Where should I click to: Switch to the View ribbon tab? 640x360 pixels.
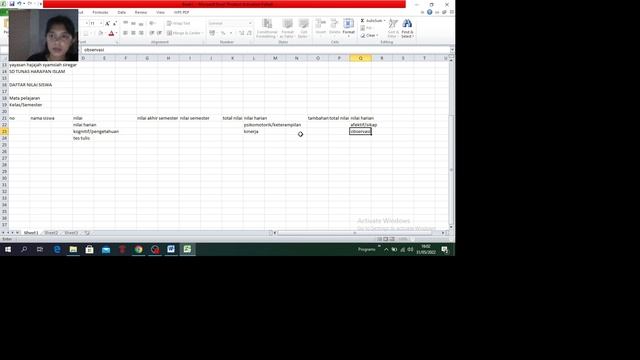click(x=160, y=13)
